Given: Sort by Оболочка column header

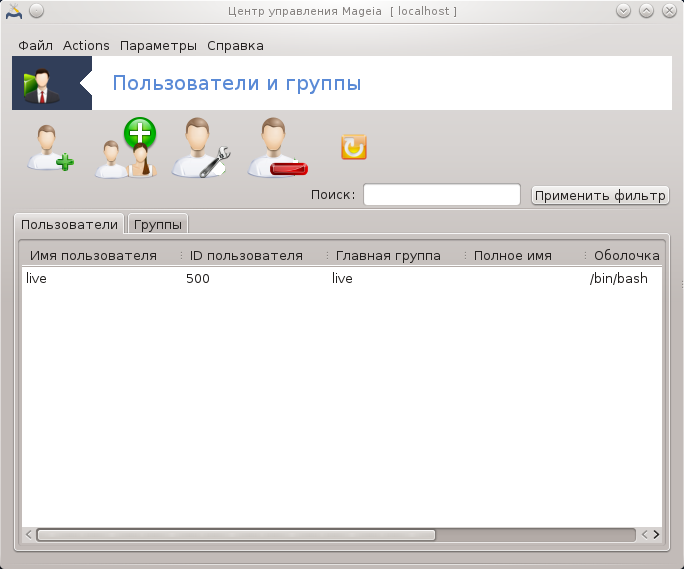Looking at the screenshot, I should click(626, 256).
